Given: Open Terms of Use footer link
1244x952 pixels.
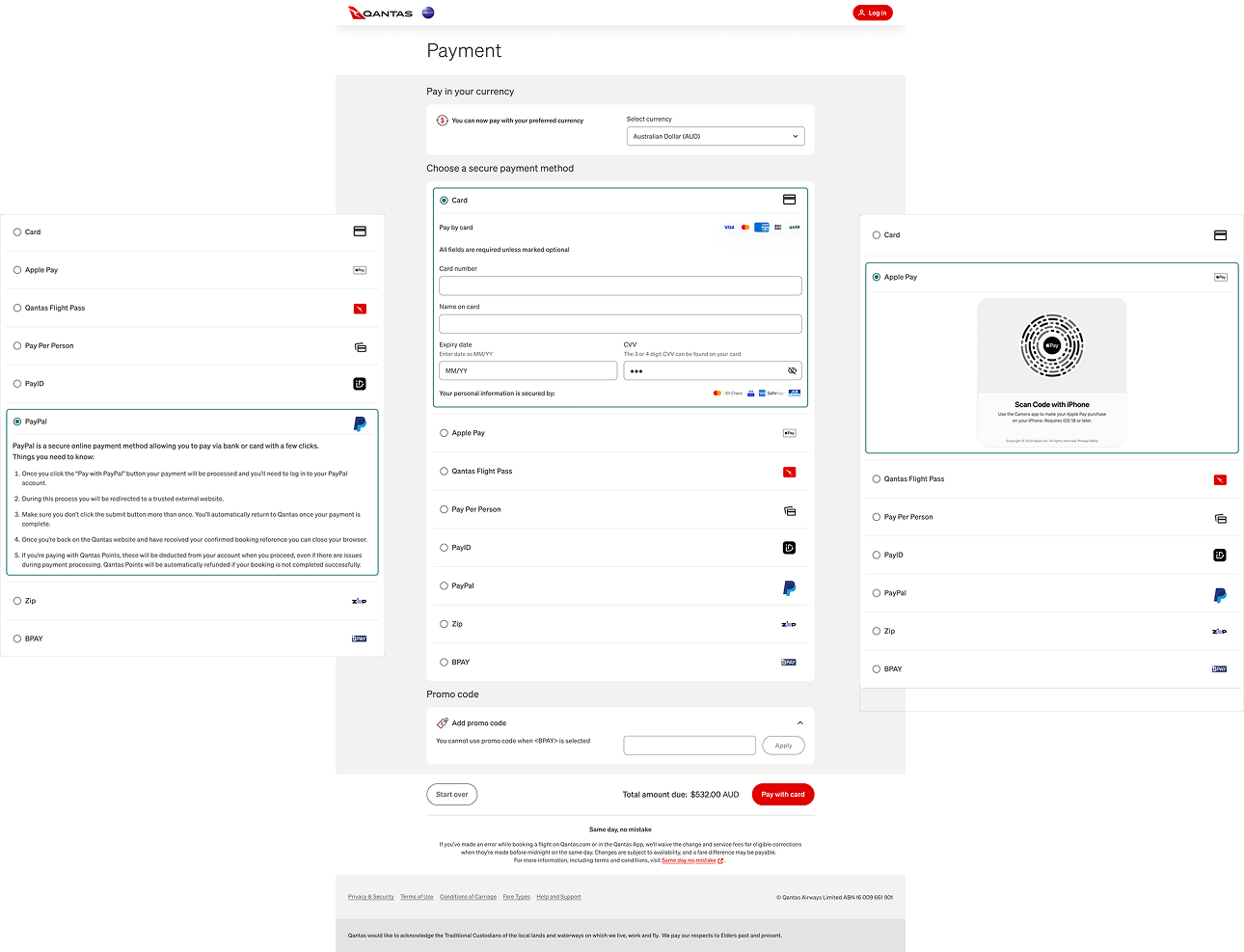Looking at the screenshot, I should click(x=417, y=897).
